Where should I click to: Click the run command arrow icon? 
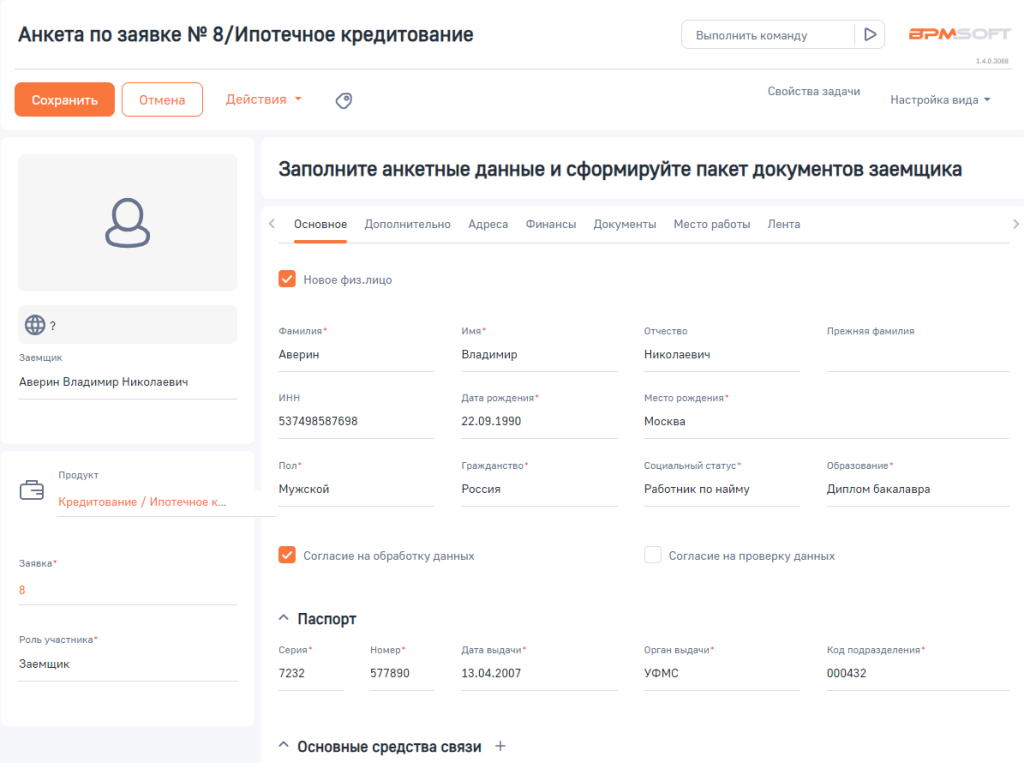[x=869, y=33]
